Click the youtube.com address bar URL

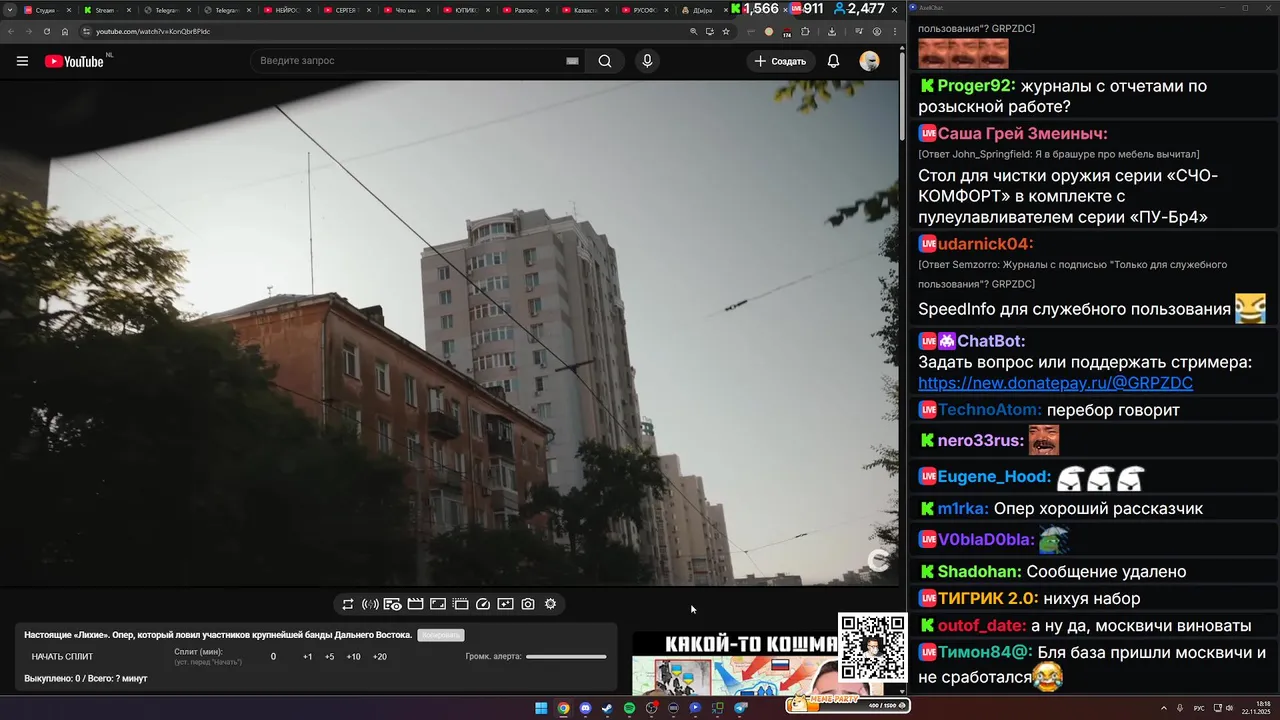pyautogui.click(x=152, y=31)
